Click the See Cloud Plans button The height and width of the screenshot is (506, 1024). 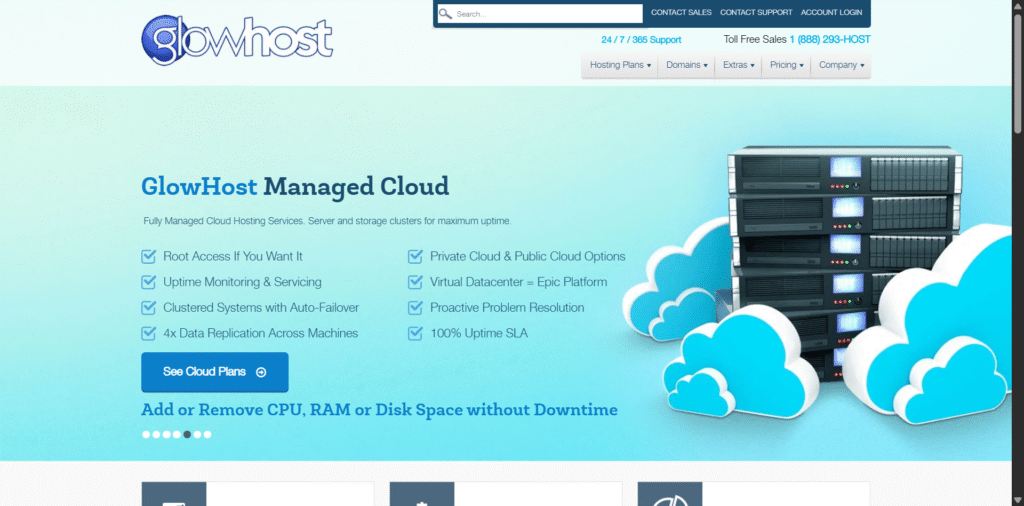215,372
